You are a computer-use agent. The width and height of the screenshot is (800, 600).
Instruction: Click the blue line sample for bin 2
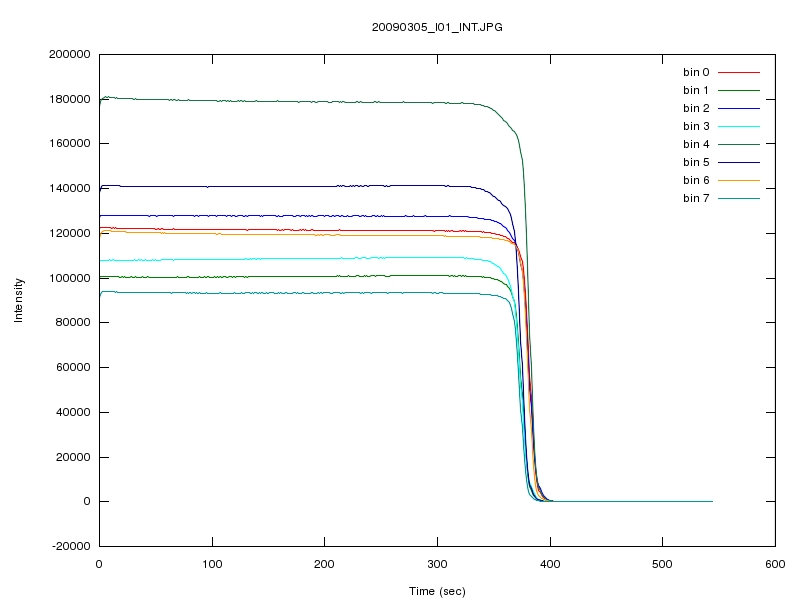(739, 108)
